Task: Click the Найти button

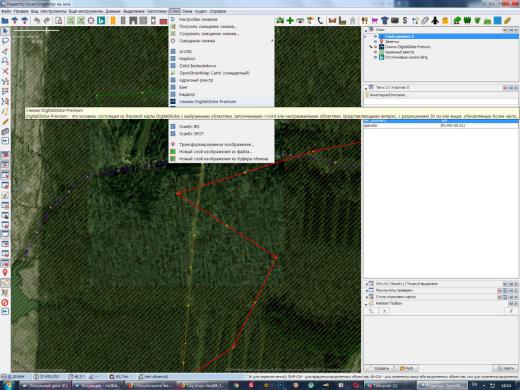Action: point(505,368)
